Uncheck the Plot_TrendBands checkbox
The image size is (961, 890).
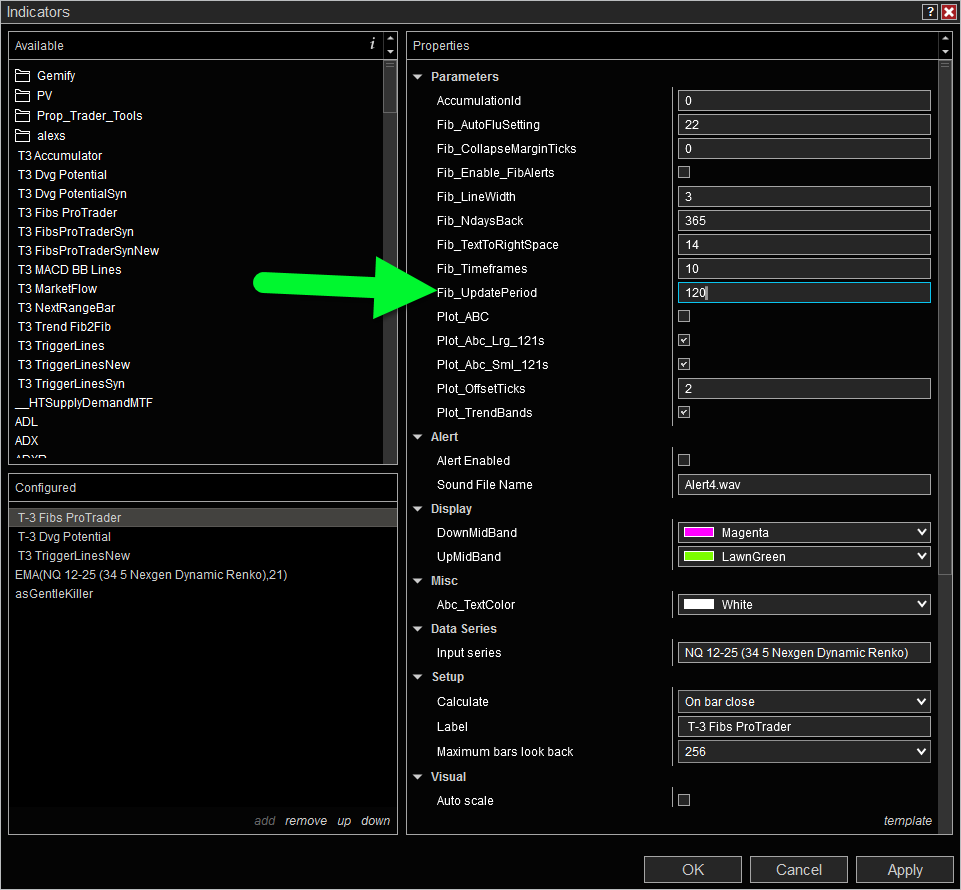coord(684,413)
